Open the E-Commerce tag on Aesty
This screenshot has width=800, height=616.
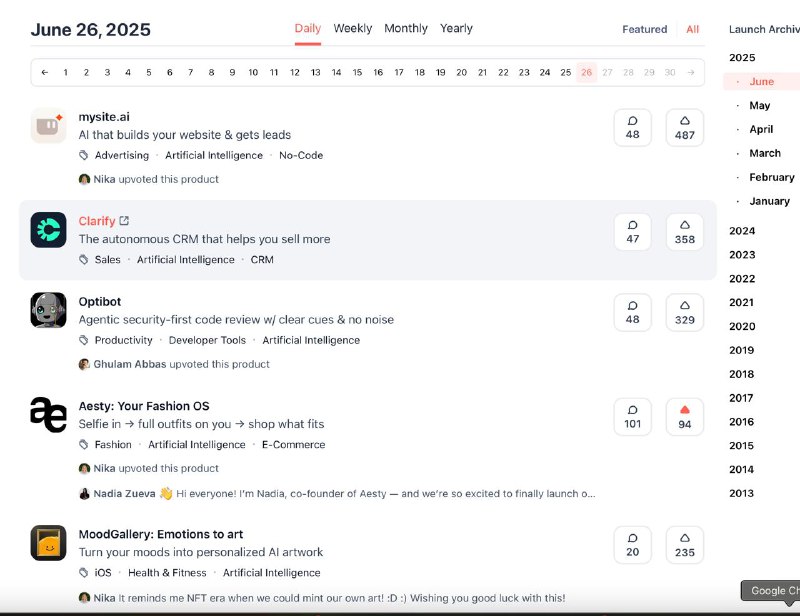coord(293,445)
